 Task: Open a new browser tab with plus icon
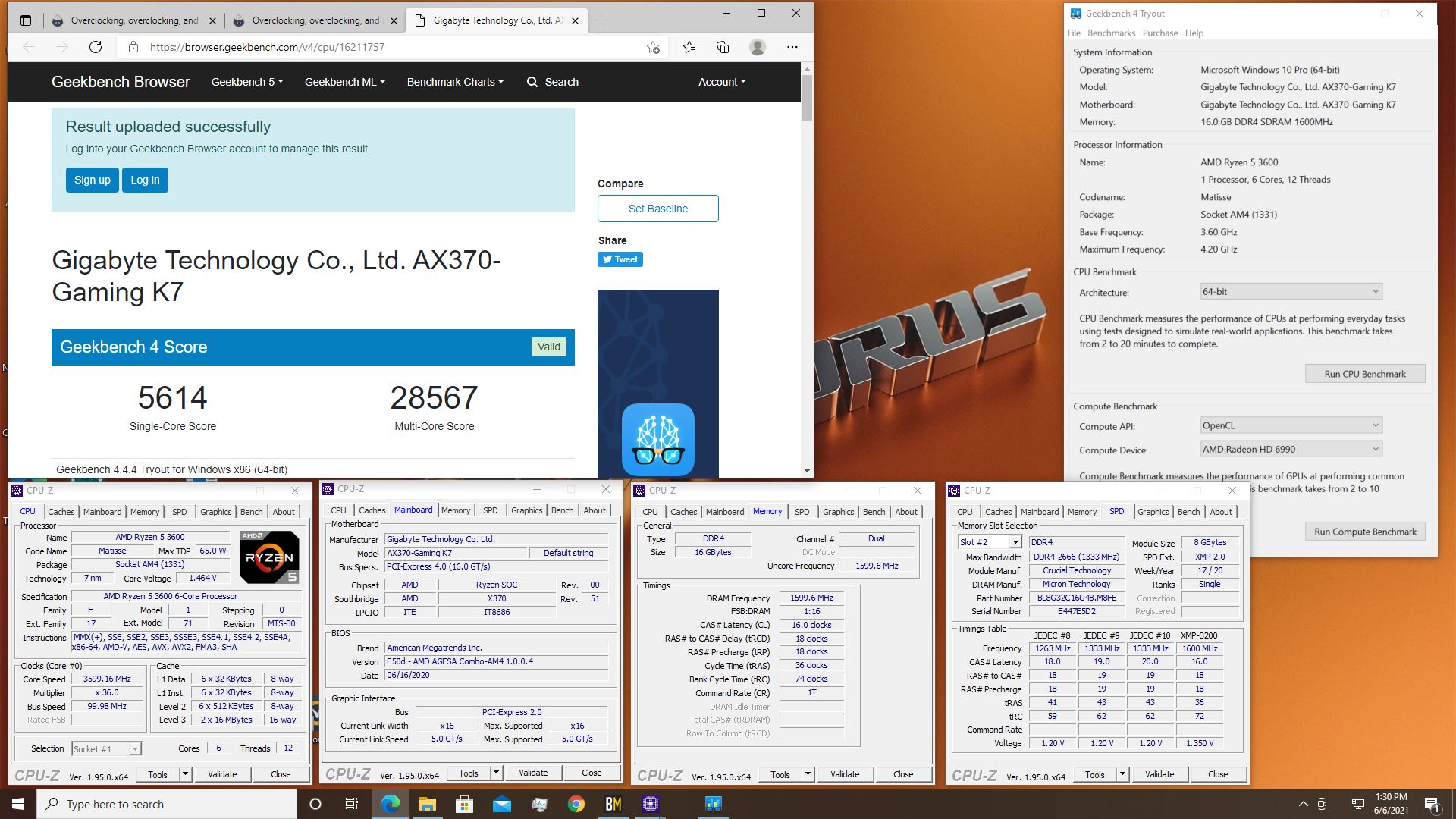601,20
